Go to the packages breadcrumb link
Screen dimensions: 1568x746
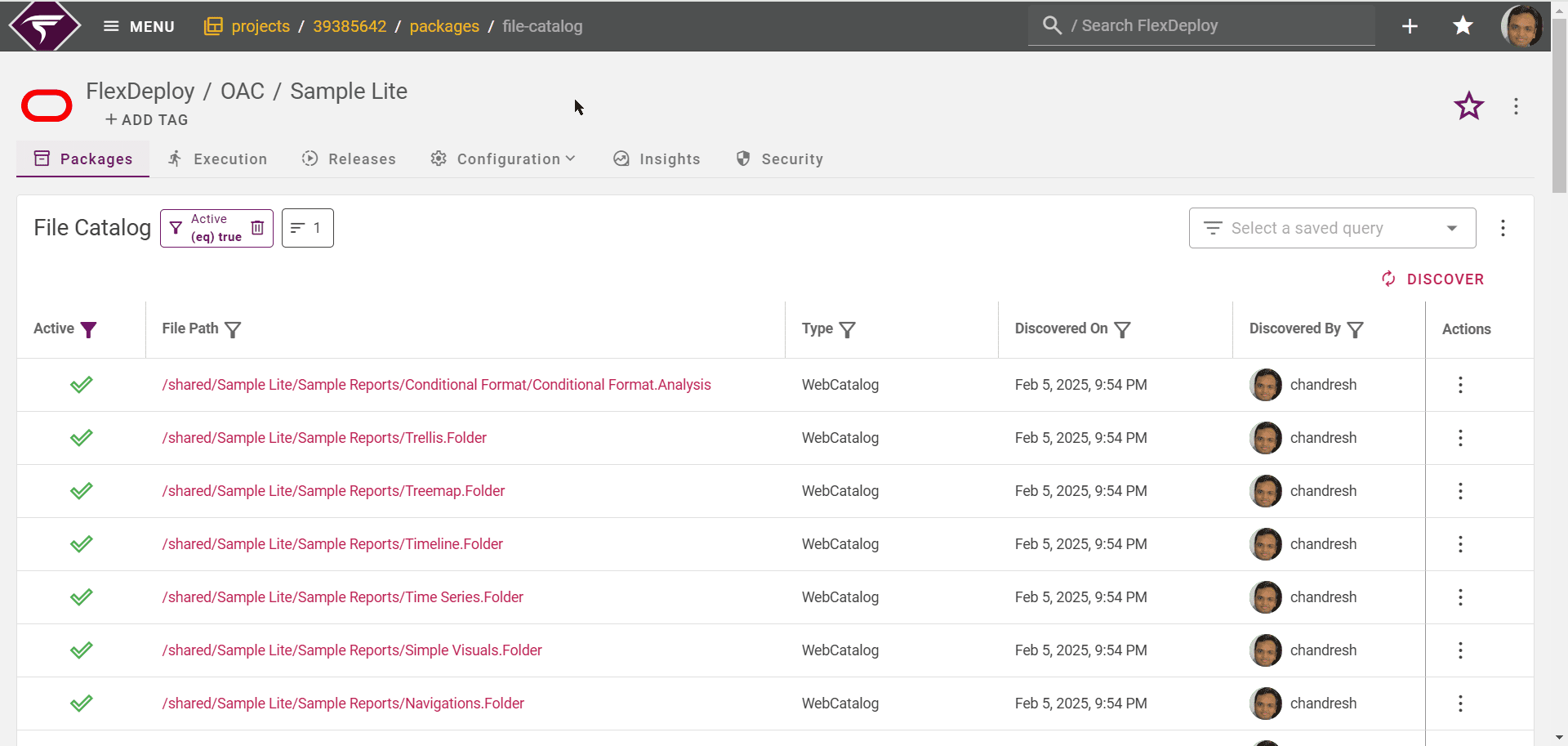click(444, 26)
